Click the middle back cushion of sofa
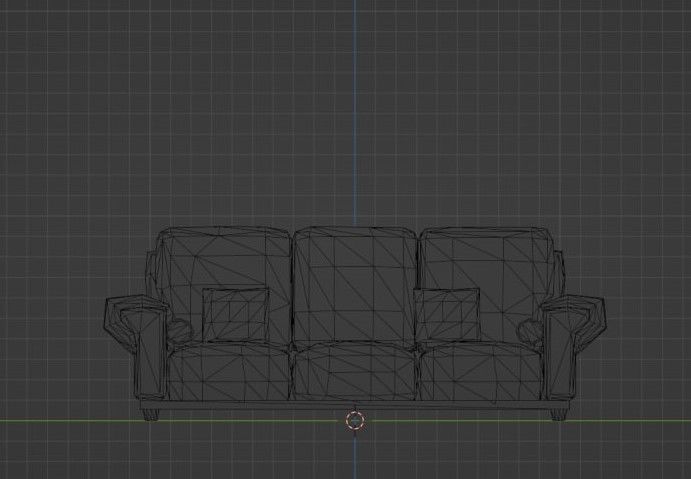Viewport: 691px width, 479px height. pos(355,286)
